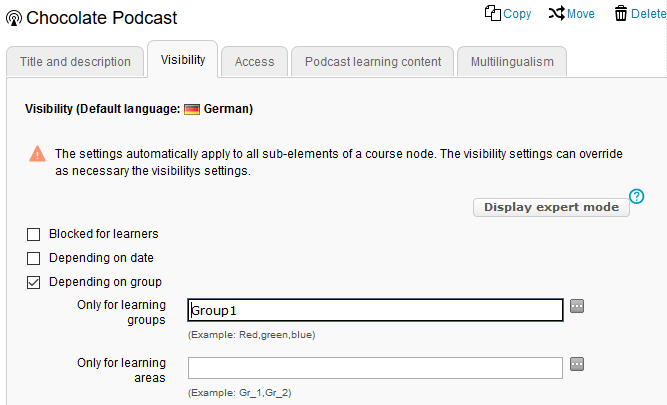Image resolution: width=667 pixels, height=405 pixels.
Task: Select the Multilingualism tab
Action: click(512, 62)
